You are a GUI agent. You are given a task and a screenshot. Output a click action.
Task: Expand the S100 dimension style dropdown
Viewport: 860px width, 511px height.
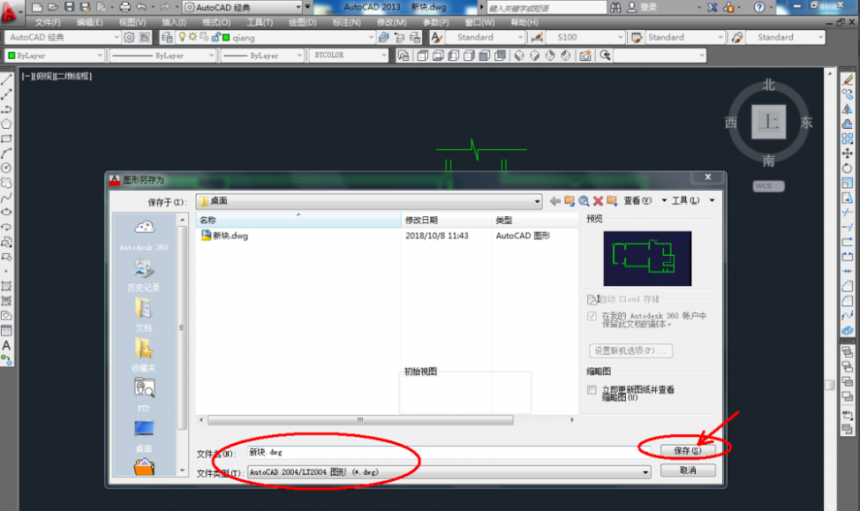click(620, 37)
